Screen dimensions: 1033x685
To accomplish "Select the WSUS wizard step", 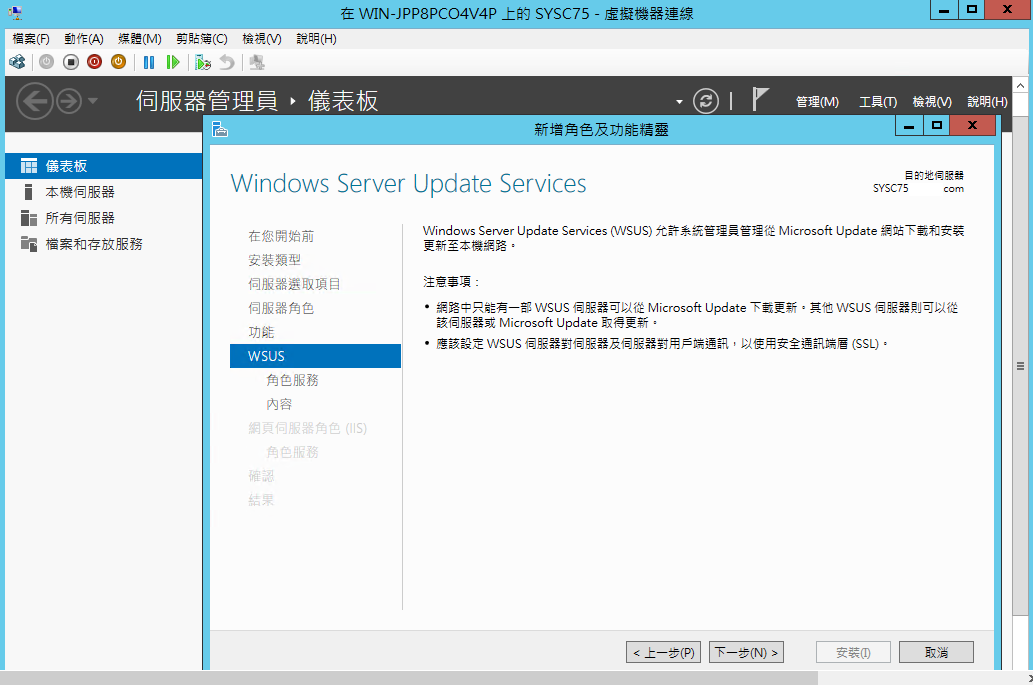I will point(316,356).
